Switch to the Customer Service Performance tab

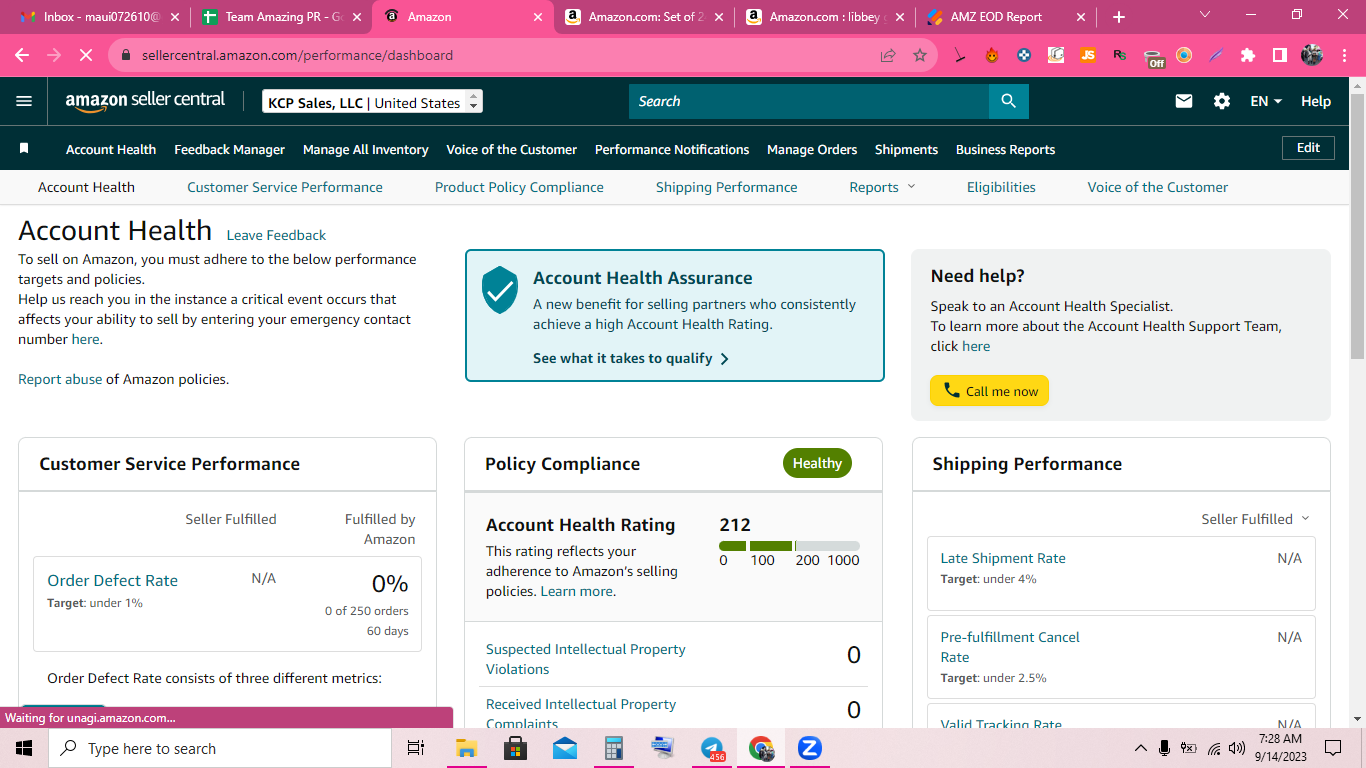[285, 187]
